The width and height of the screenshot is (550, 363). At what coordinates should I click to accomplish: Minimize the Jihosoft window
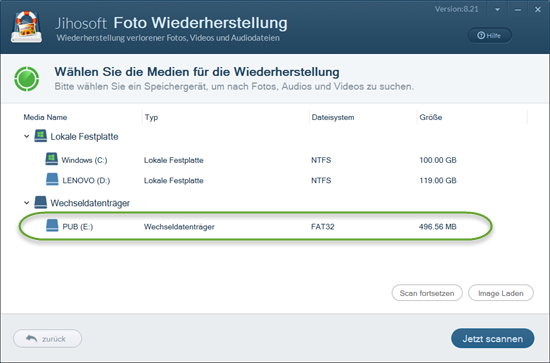click(518, 10)
